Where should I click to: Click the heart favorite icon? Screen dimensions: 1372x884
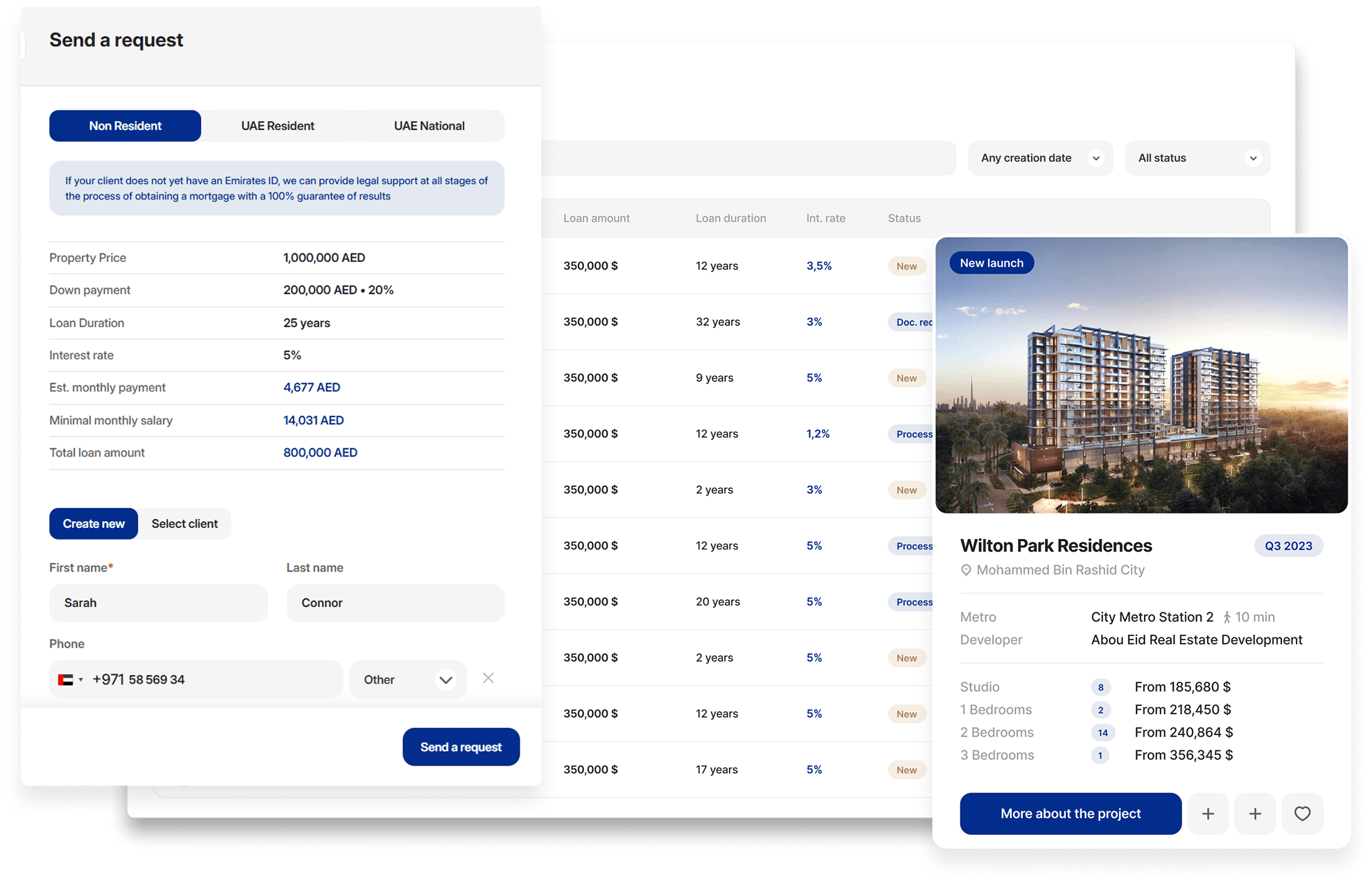point(1302,813)
